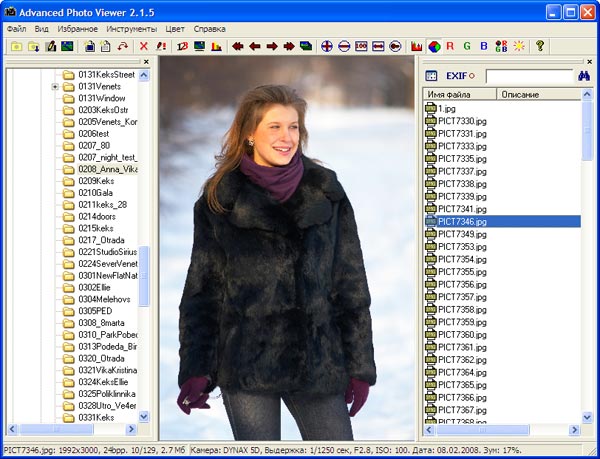Toggle the green channel G button
Image resolution: width=600 pixels, height=459 pixels.
[x=467, y=46]
